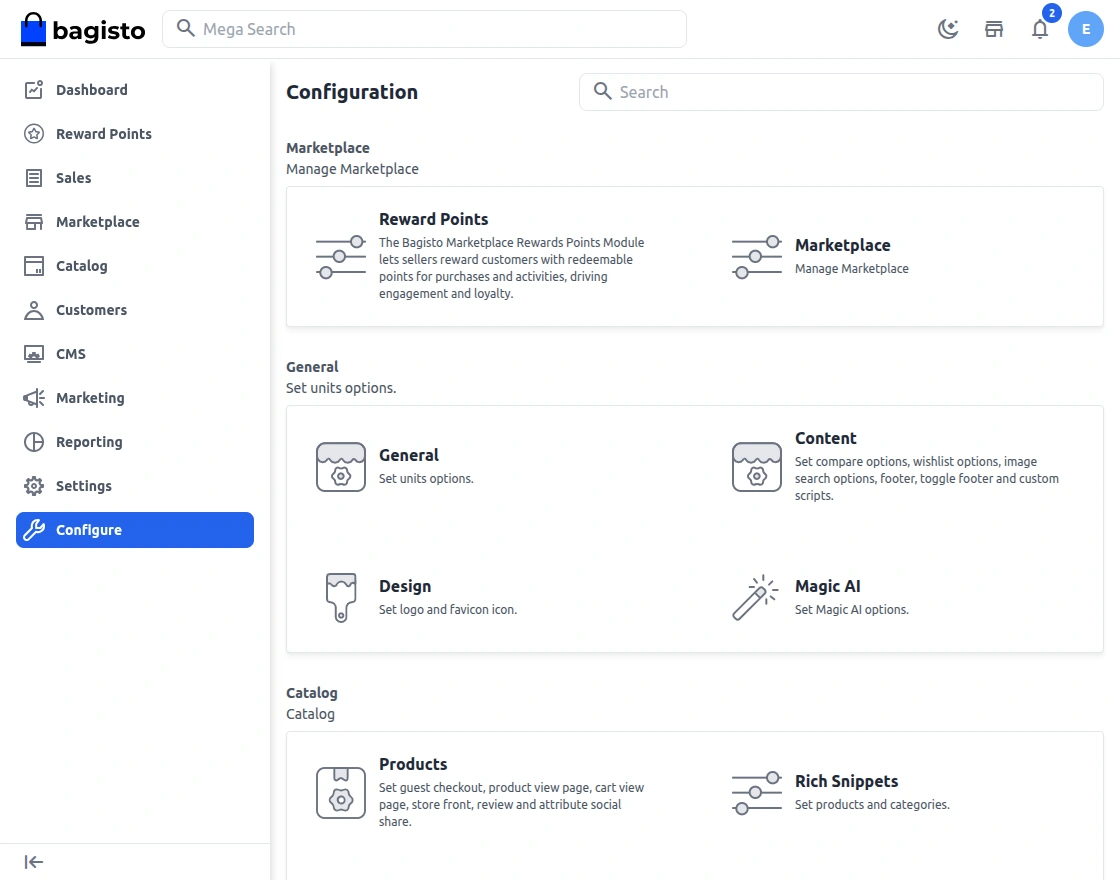
Task: Click the Catalog section heading
Action: (x=311, y=693)
